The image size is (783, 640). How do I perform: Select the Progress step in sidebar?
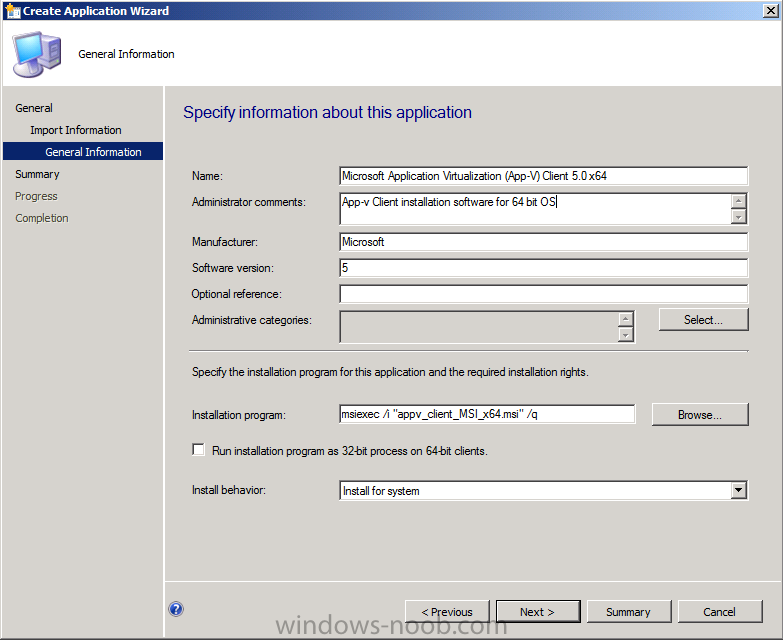point(36,196)
